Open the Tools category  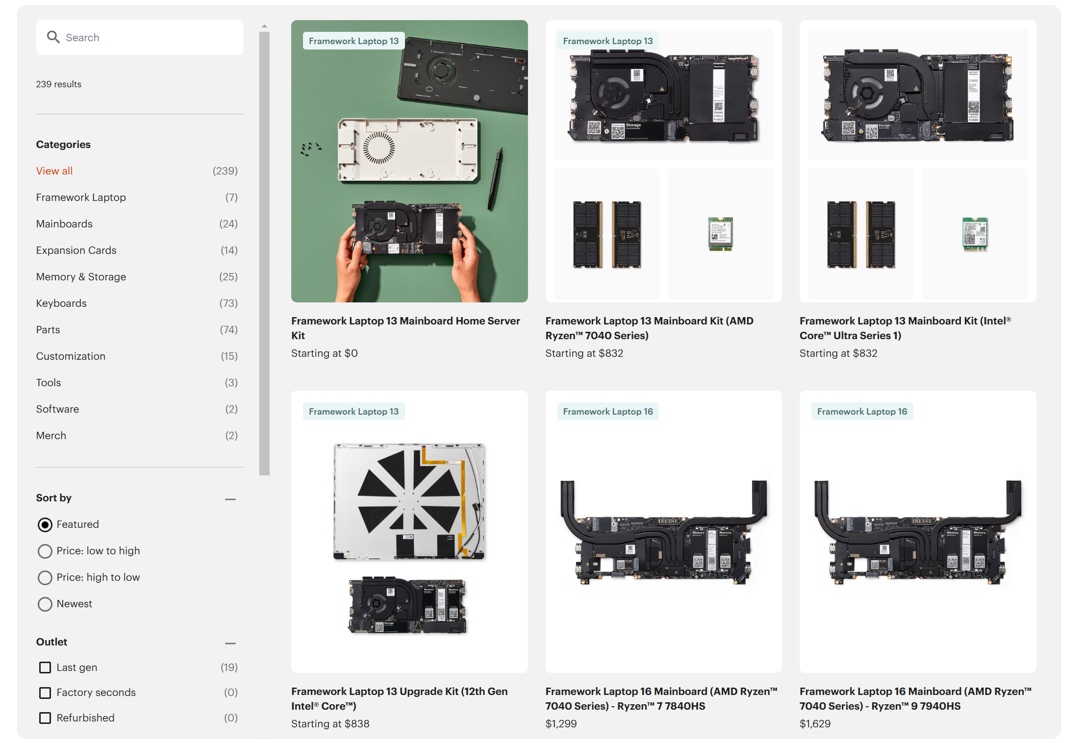click(x=48, y=383)
